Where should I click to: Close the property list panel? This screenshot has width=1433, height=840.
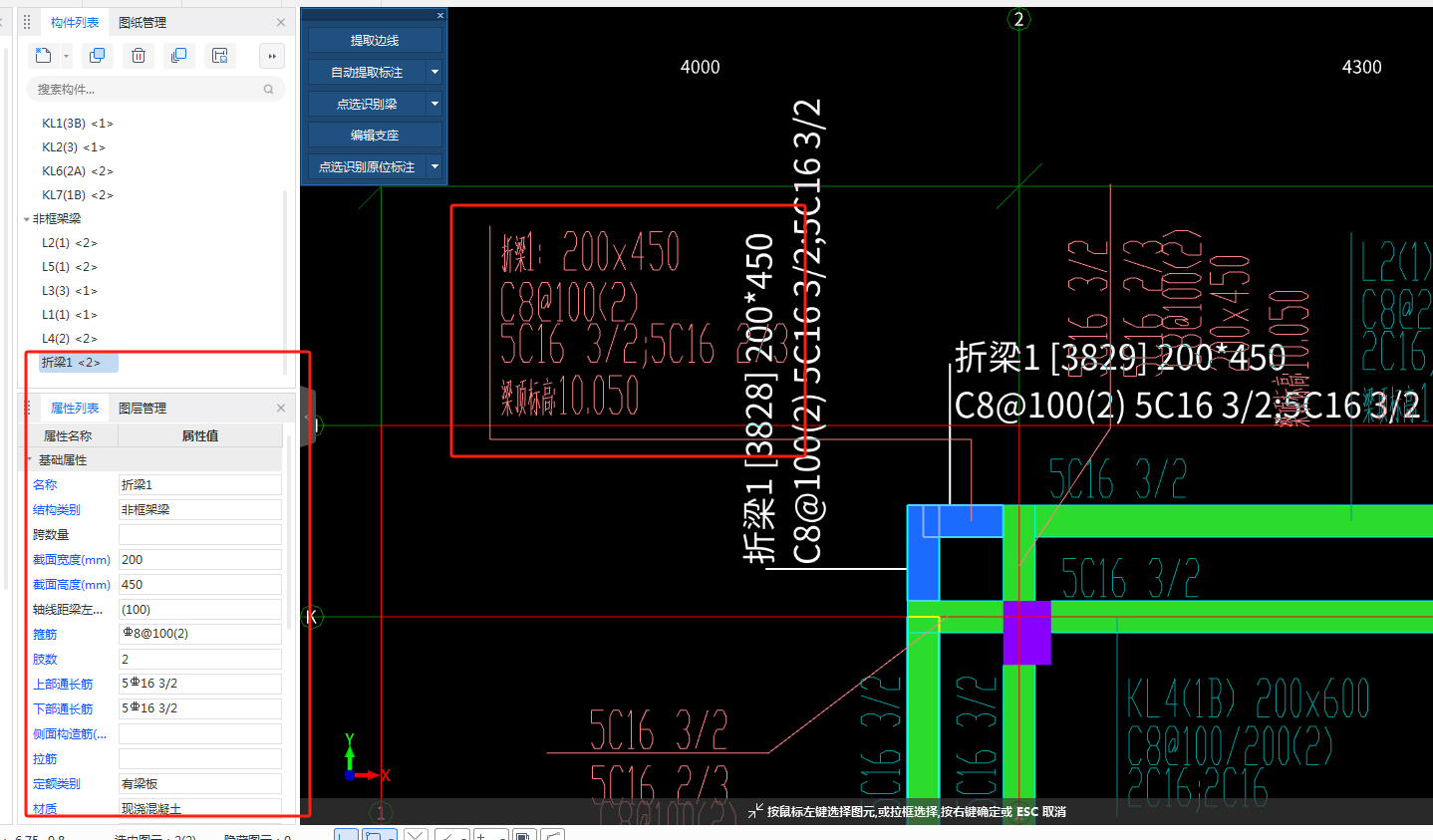click(x=281, y=408)
